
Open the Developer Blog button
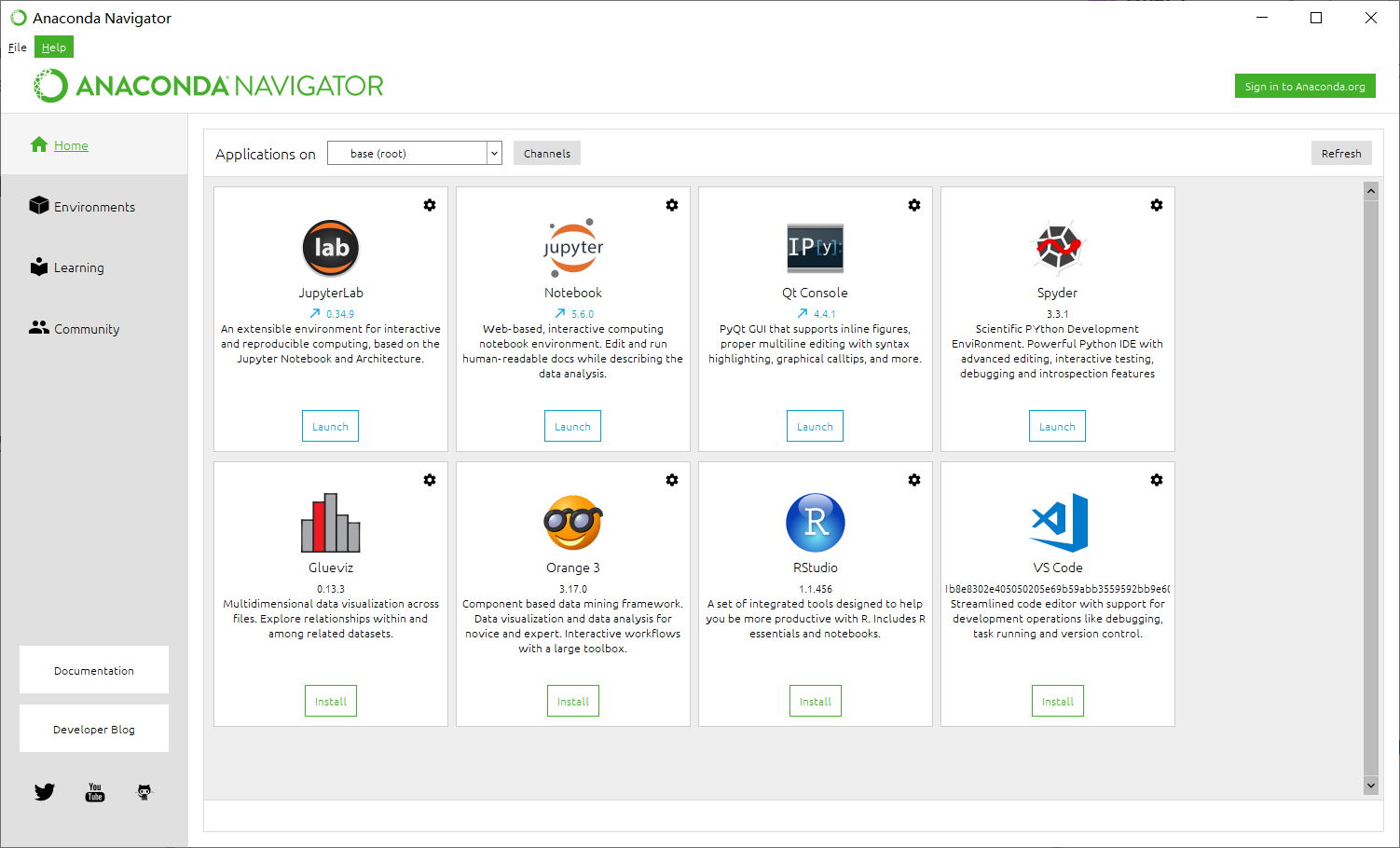pos(94,728)
